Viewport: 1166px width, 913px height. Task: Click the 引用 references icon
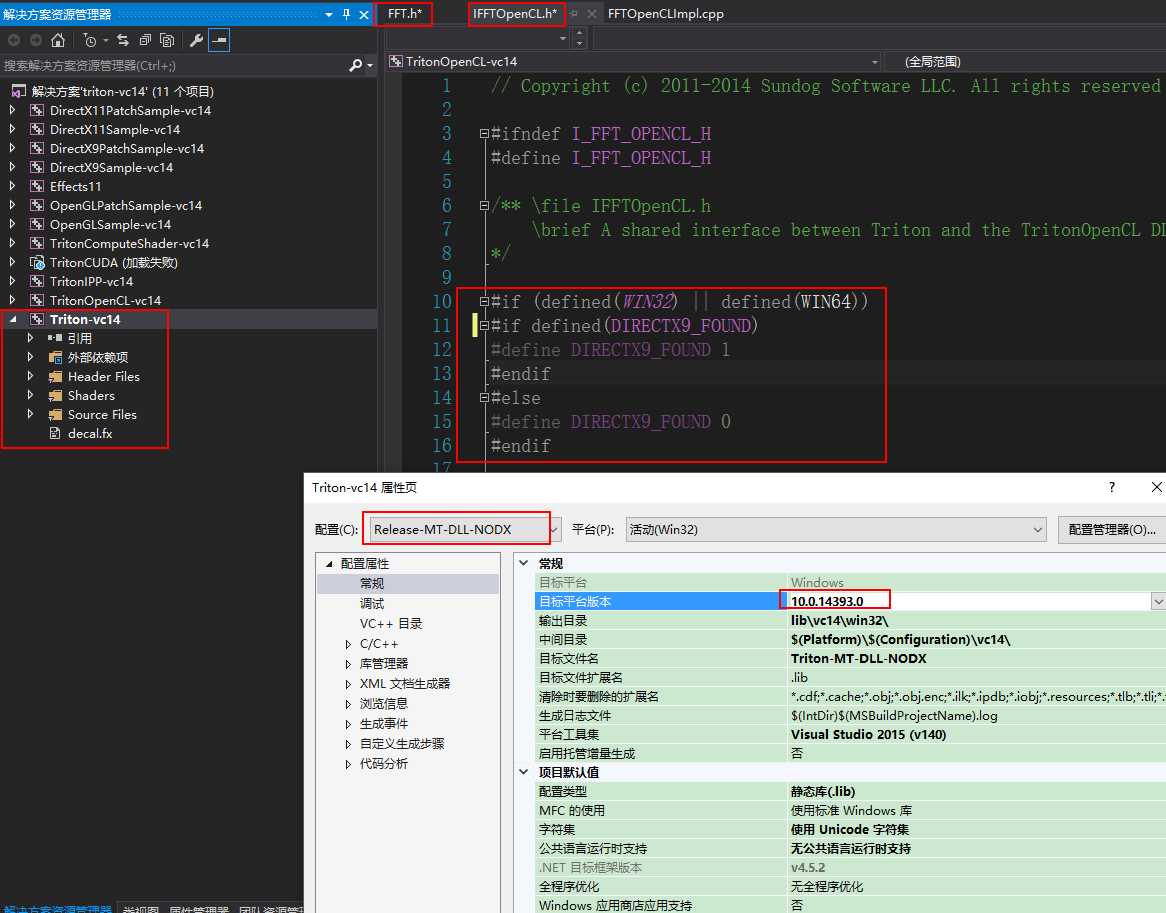point(55,338)
